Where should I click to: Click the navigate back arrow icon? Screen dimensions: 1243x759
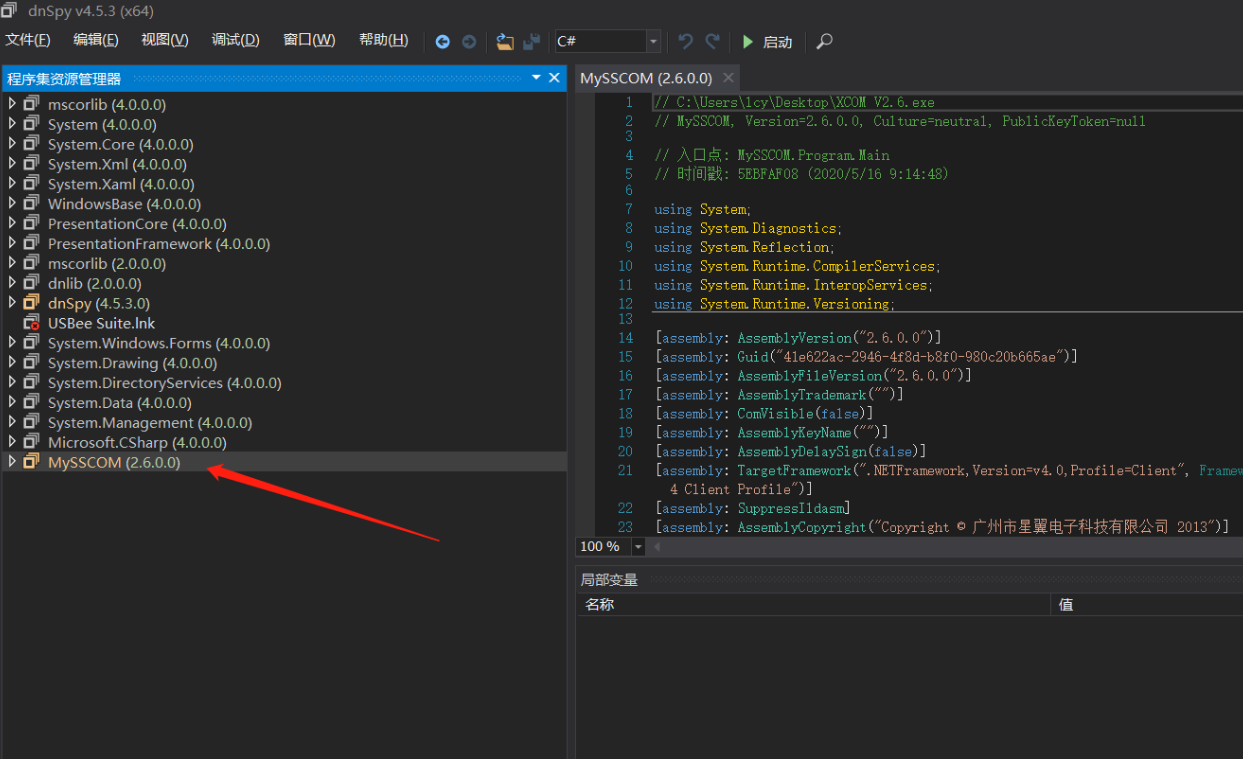[x=442, y=42]
